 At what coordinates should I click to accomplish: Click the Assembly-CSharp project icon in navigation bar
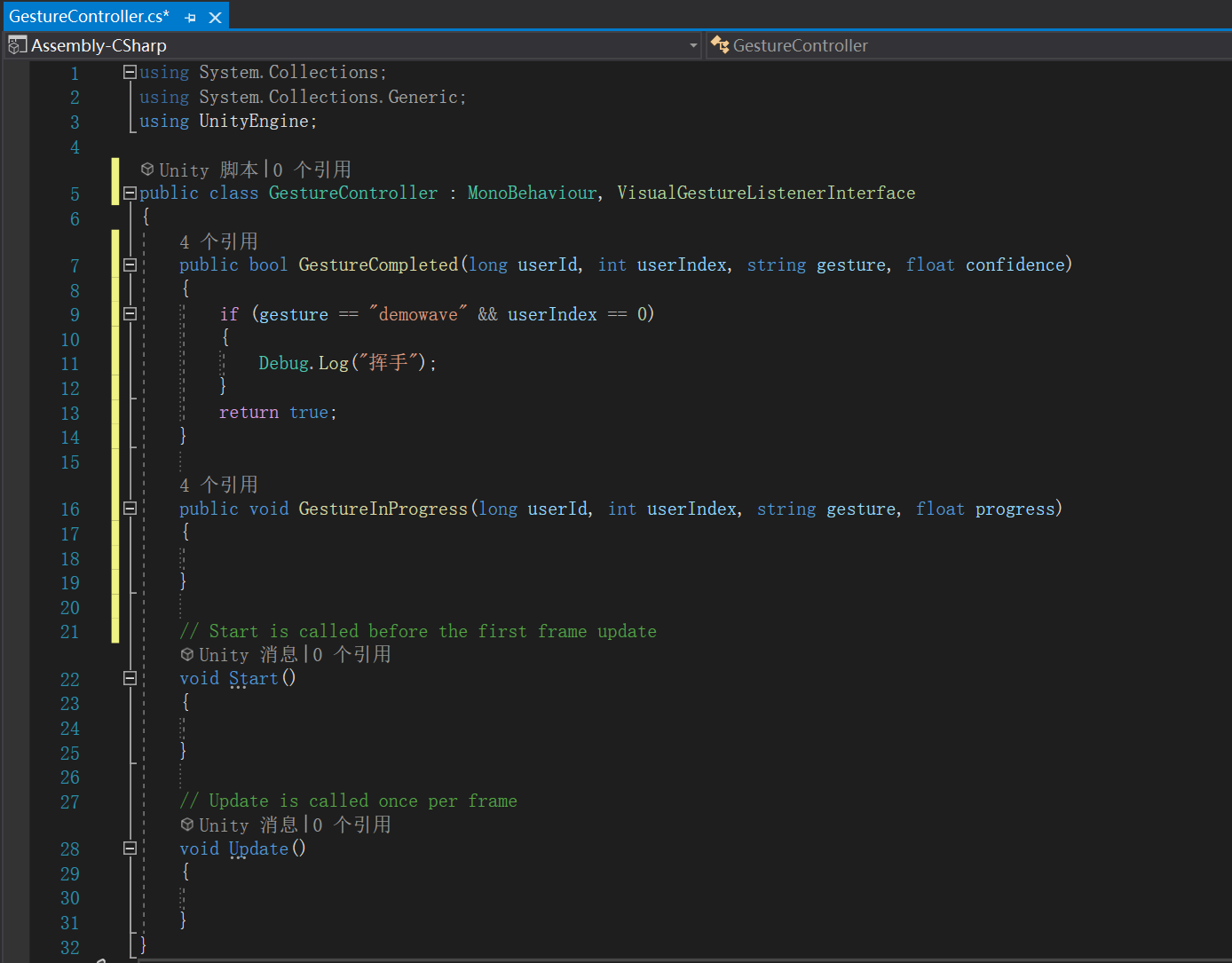(x=18, y=44)
